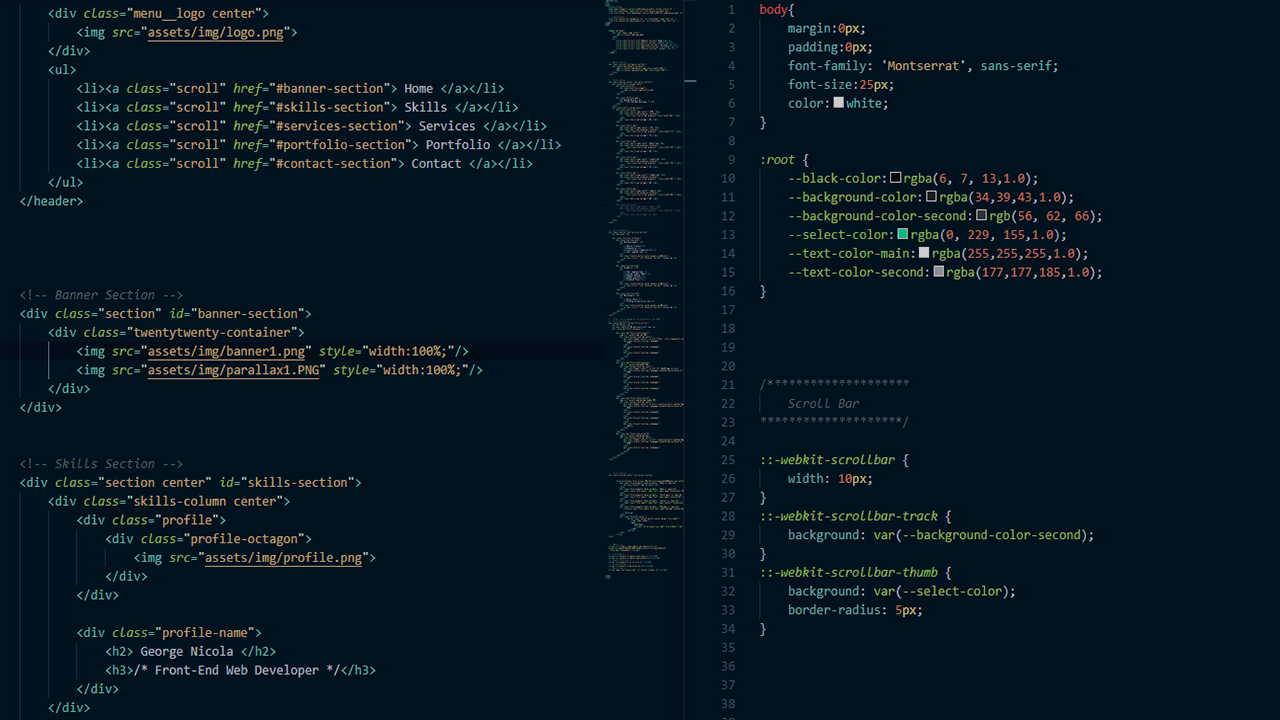The width and height of the screenshot is (1280, 720).
Task: Follow the assets/img/parallax1.PNG link
Action: coord(237,370)
